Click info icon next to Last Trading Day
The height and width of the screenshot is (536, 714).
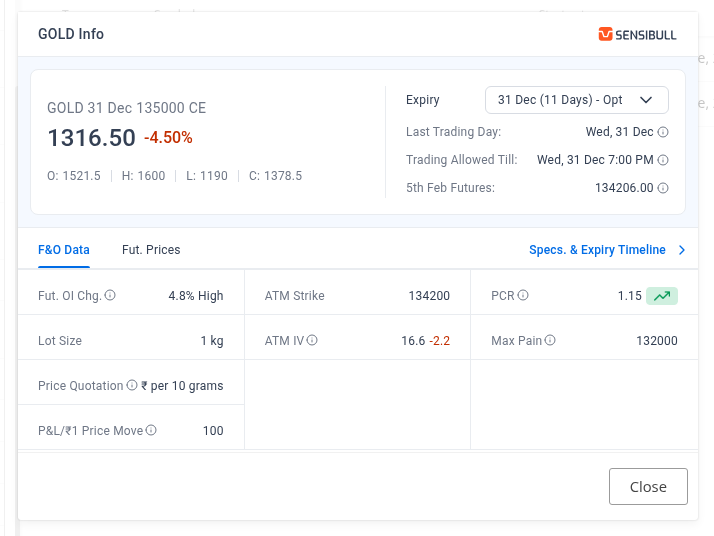663,132
